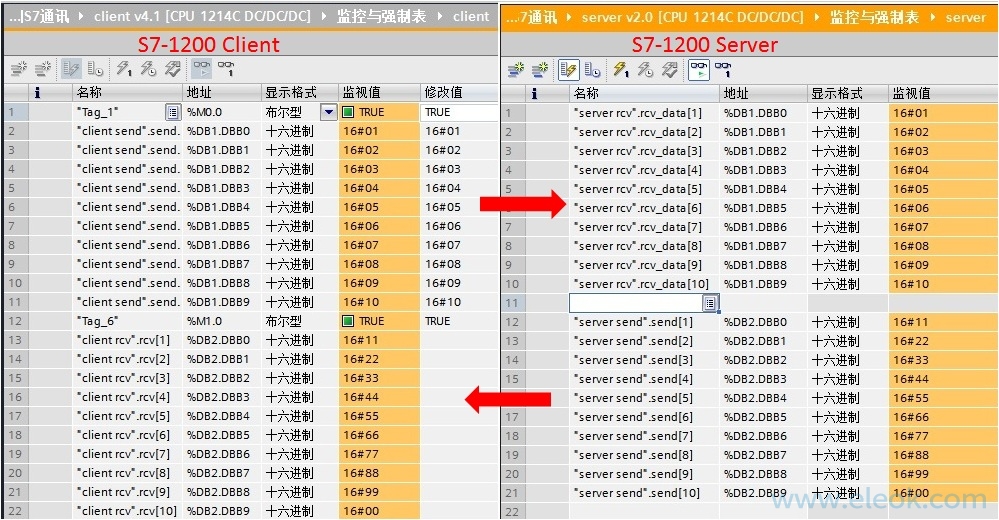Toggle modify columns icon in Server toolbar
The height and width of the screenshot is (520, 999).
click(568, 69)
